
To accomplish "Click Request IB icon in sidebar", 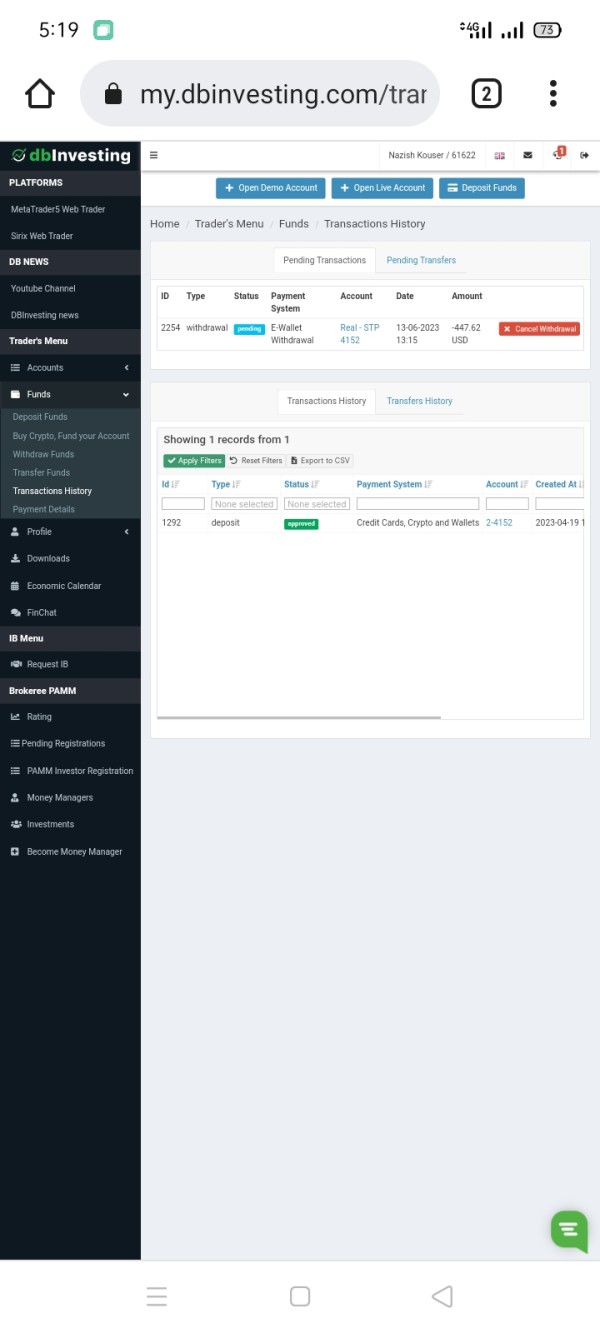I will point(15,664).
